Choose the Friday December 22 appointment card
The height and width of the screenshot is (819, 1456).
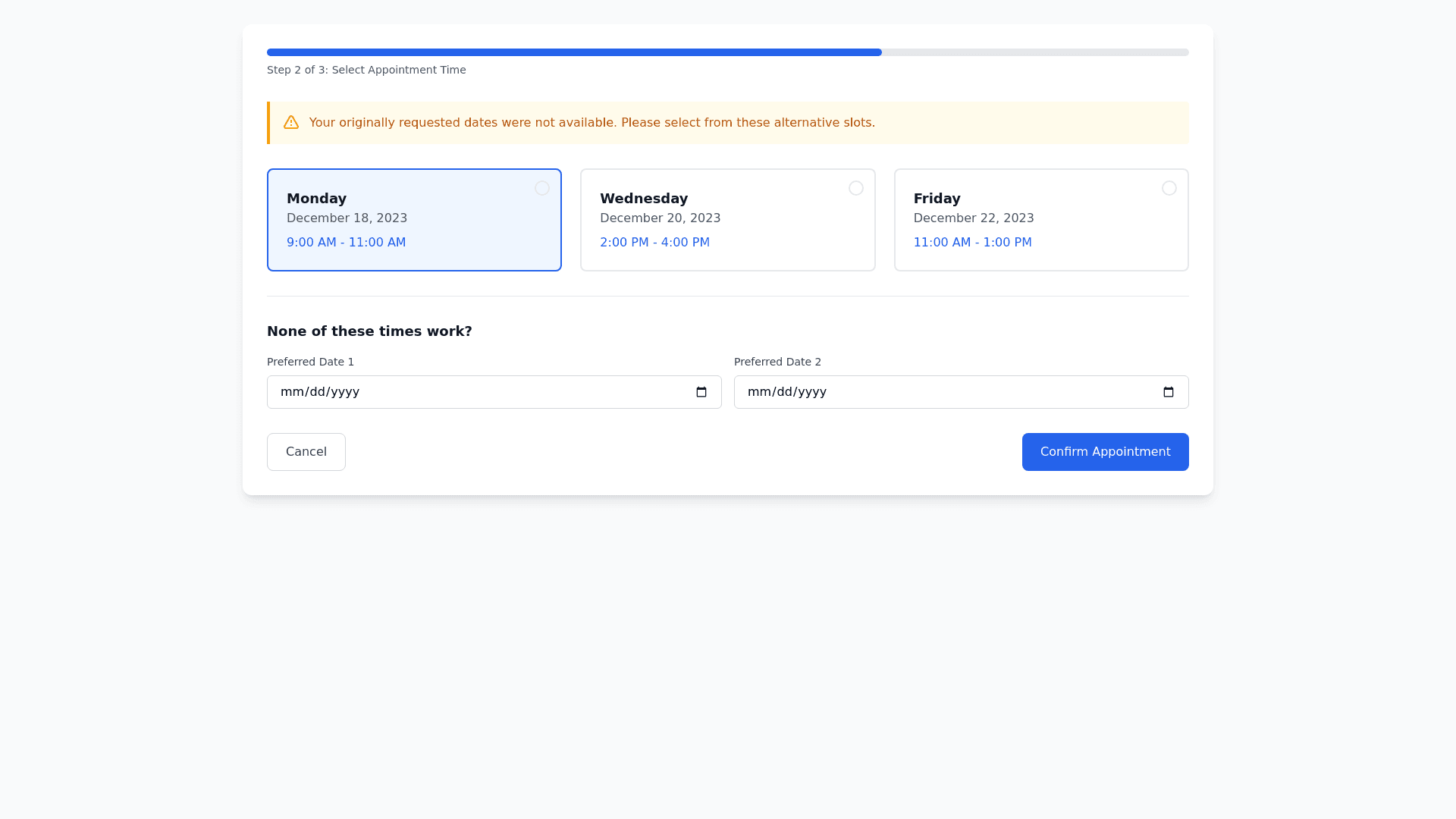[1040, 220]
